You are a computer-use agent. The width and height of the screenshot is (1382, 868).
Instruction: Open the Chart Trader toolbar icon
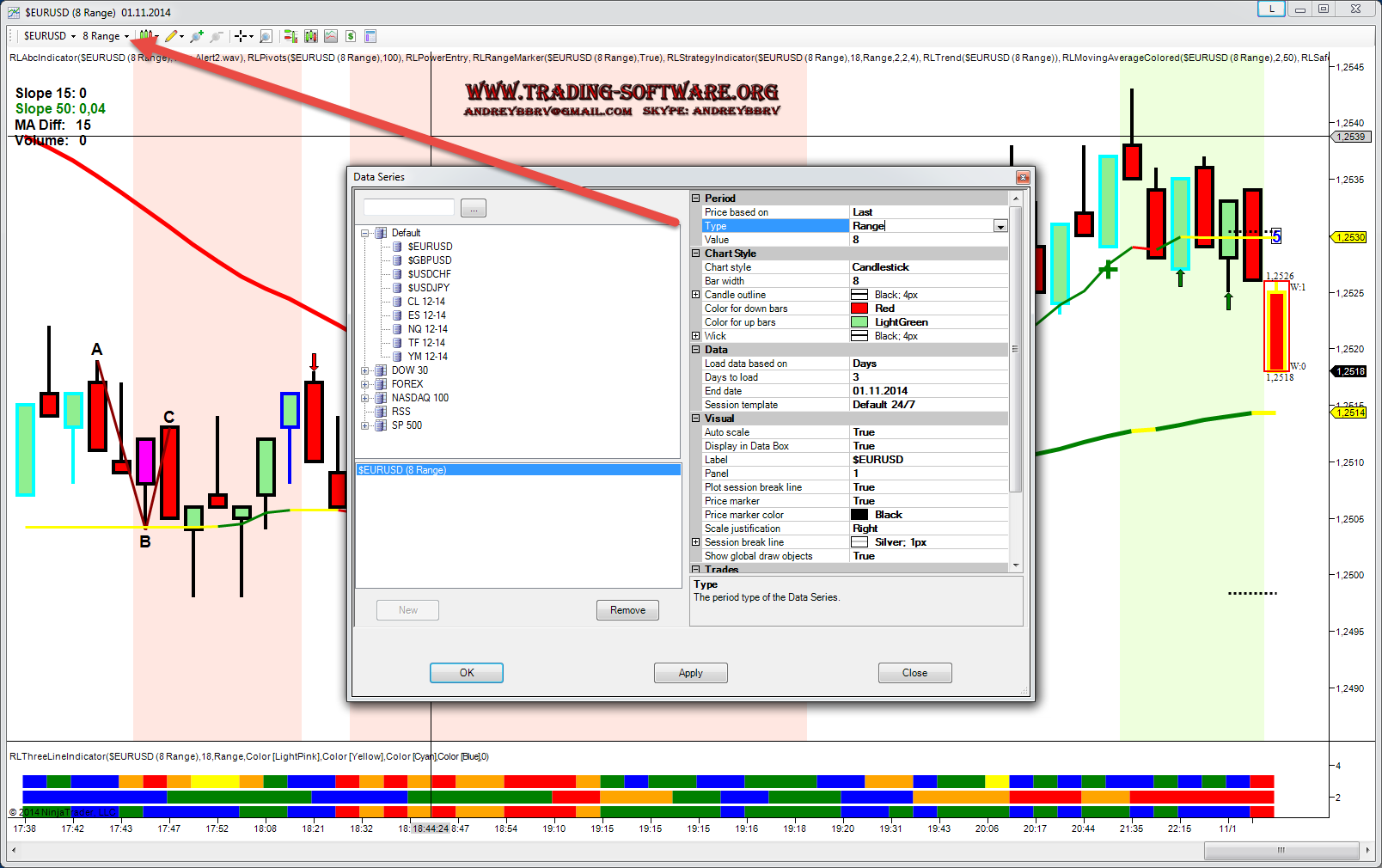(x=290, y=36)
